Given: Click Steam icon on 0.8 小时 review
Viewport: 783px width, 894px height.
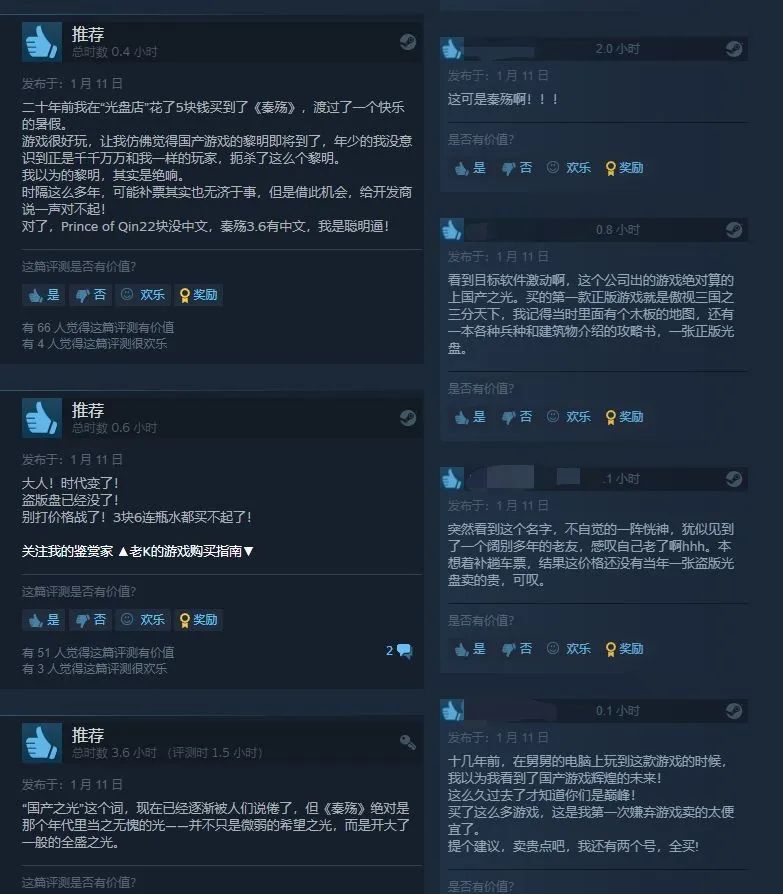Looking at the screenshot, I should [734, 230].
